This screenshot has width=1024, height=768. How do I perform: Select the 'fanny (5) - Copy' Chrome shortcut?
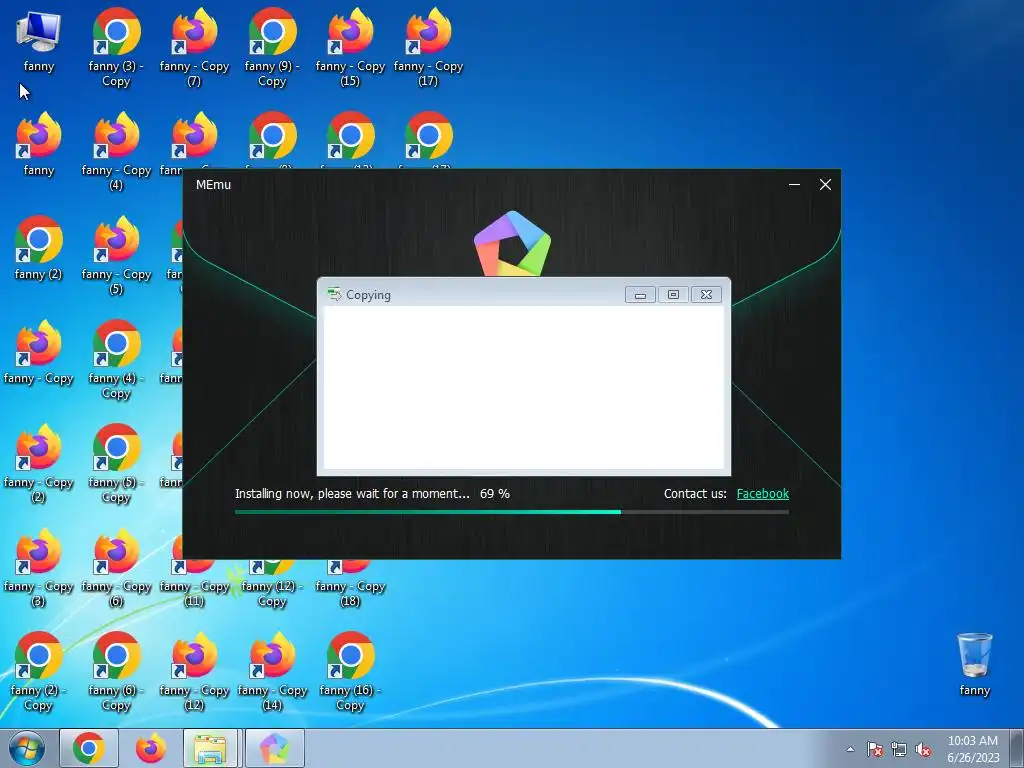tap(116, 464)
